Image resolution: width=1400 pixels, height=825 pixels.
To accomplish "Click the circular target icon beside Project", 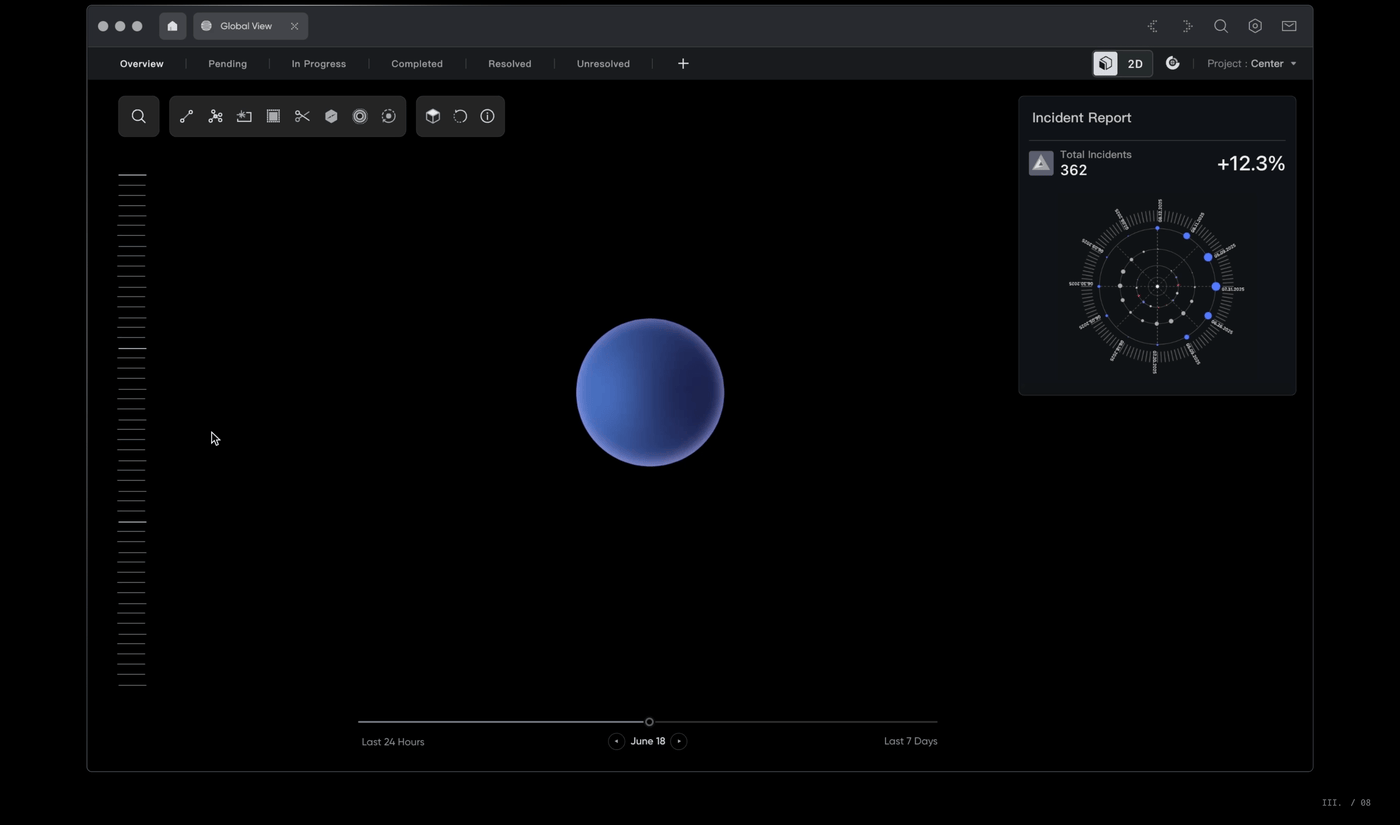I will [x=1172, y=63].
